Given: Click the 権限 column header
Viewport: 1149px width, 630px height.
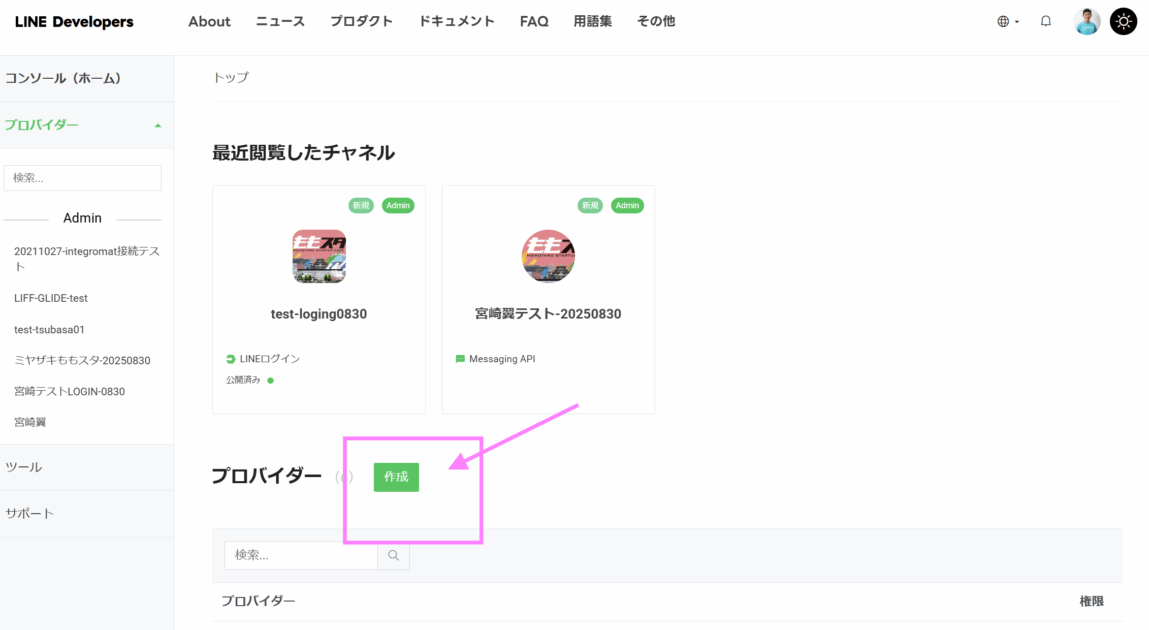Looking at the screenshot, I should pyautogui.click(x=1091, y=601).
